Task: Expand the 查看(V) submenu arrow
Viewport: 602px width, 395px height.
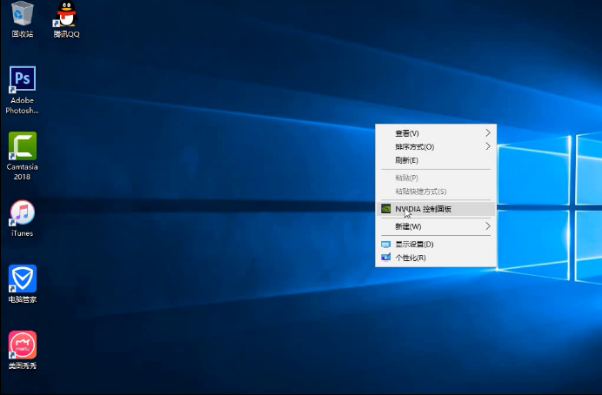Action: pos(488,133)
